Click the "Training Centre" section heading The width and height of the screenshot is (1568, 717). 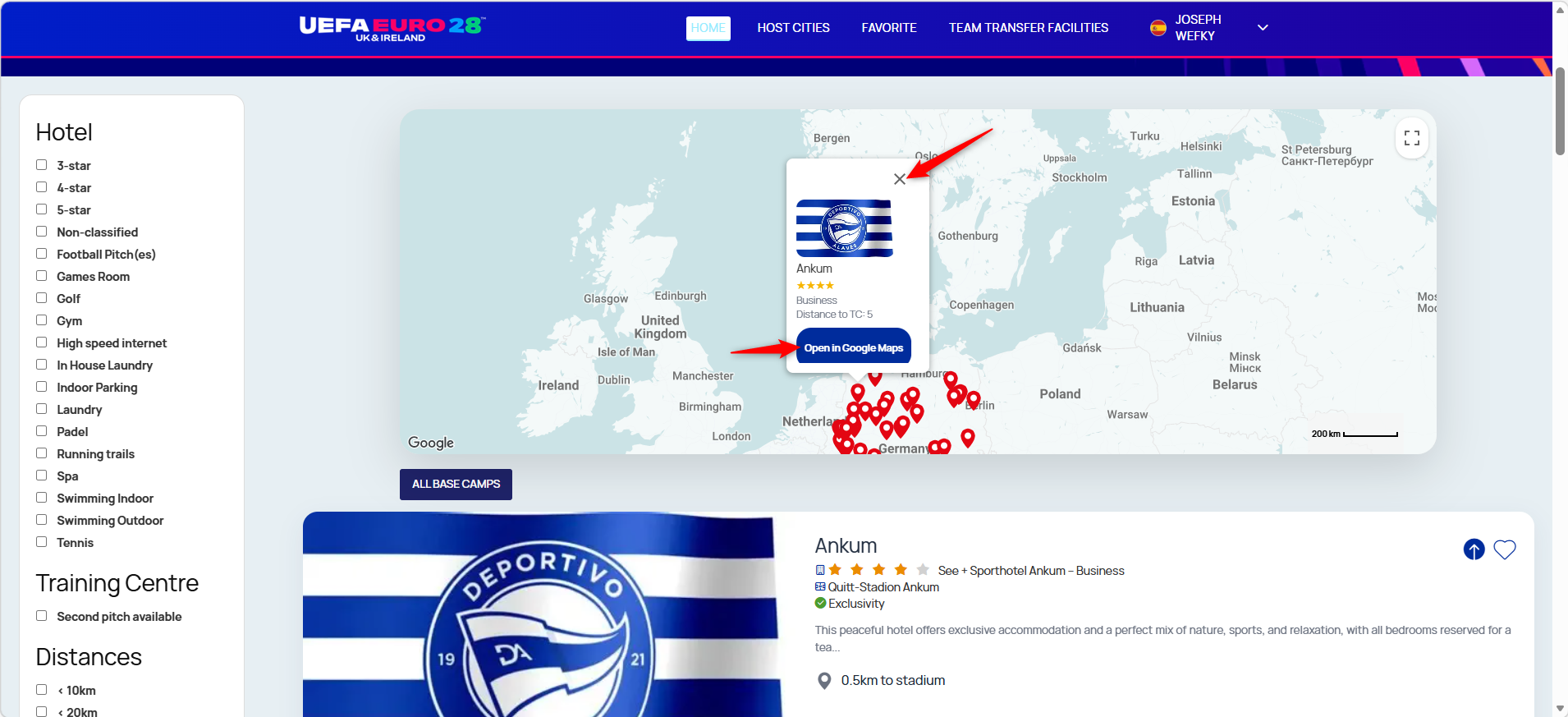coord(117,583)
